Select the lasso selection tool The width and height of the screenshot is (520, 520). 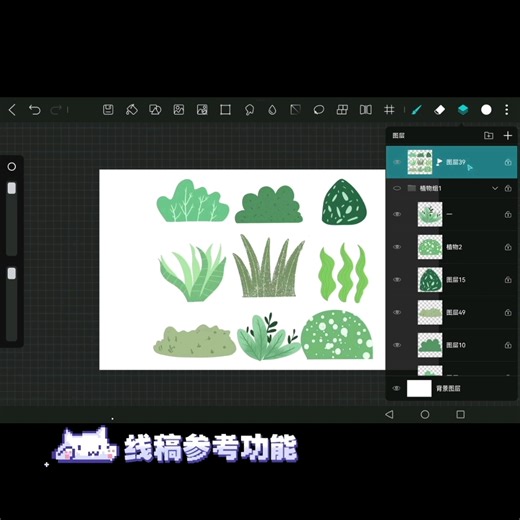249,110
